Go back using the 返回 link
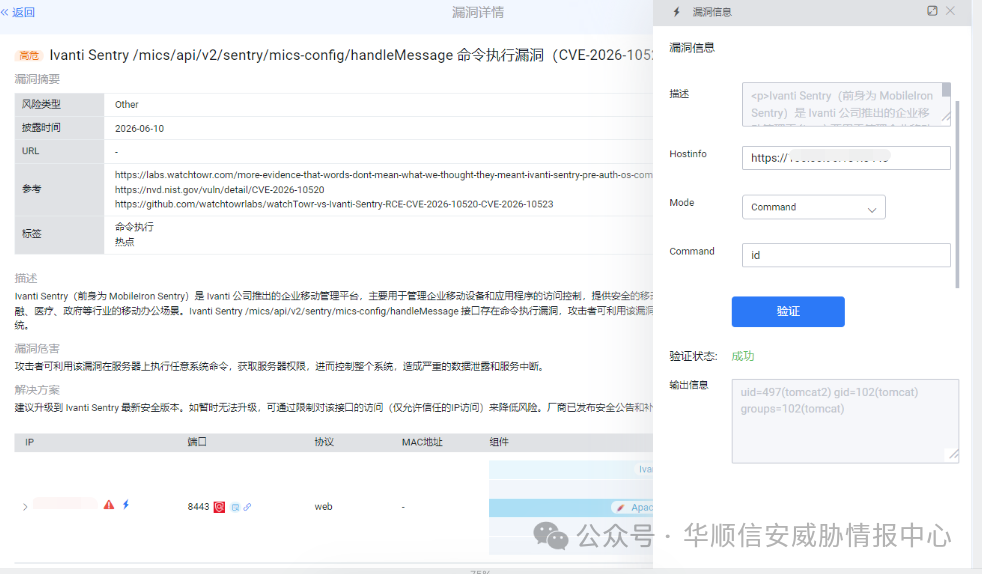982x574 pixels. click(x=18, y=12)
